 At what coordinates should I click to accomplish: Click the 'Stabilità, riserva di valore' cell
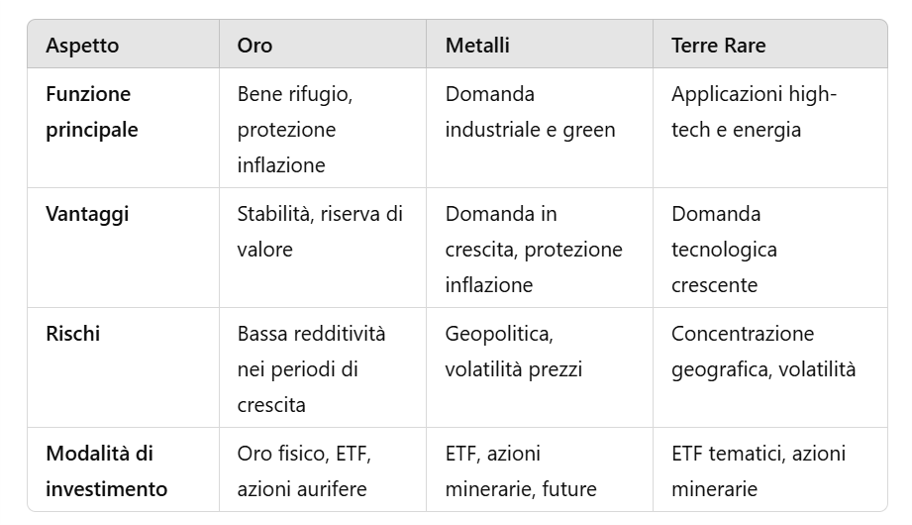[319, 232]
